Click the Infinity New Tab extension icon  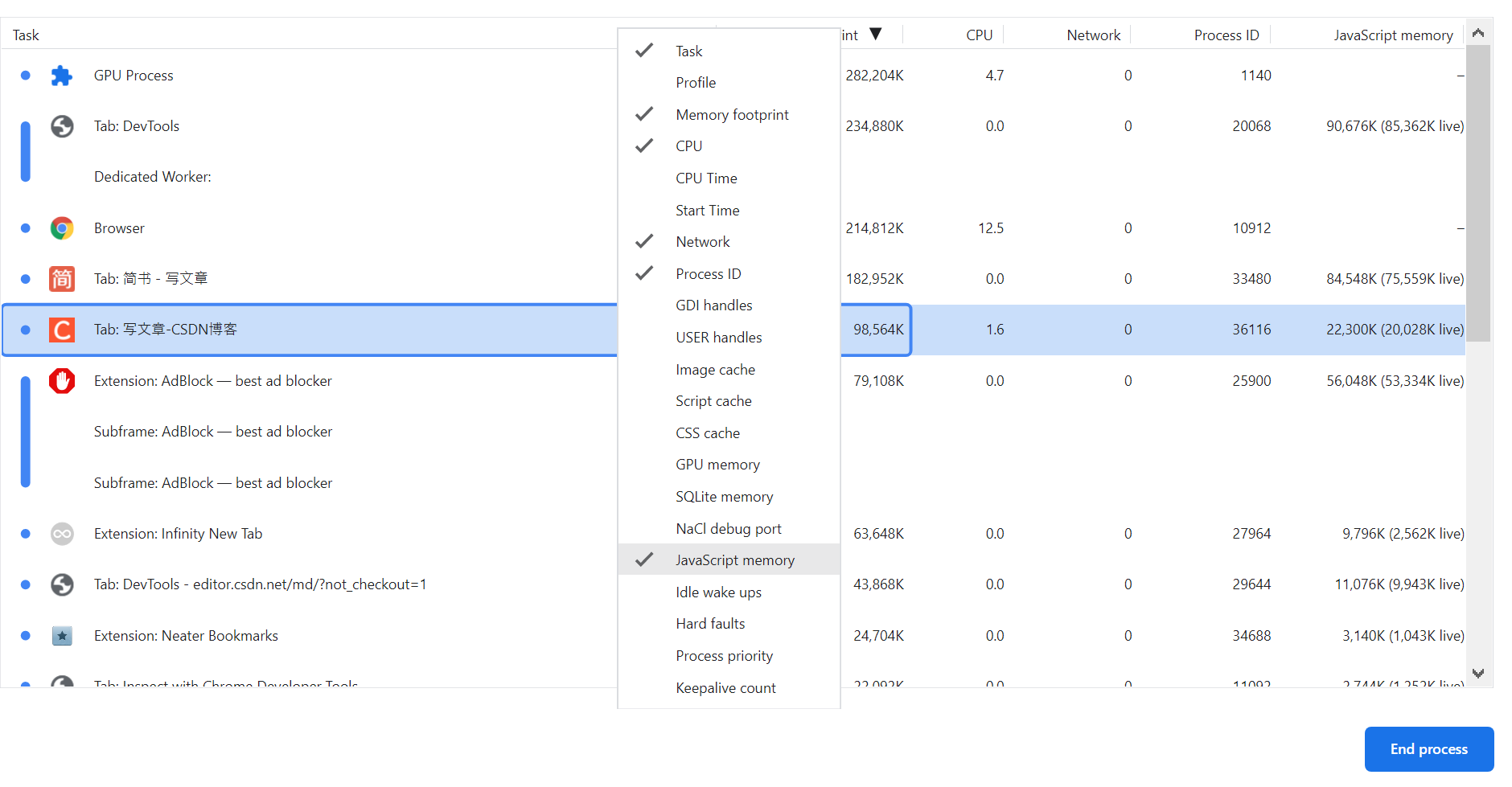(62, 534)
